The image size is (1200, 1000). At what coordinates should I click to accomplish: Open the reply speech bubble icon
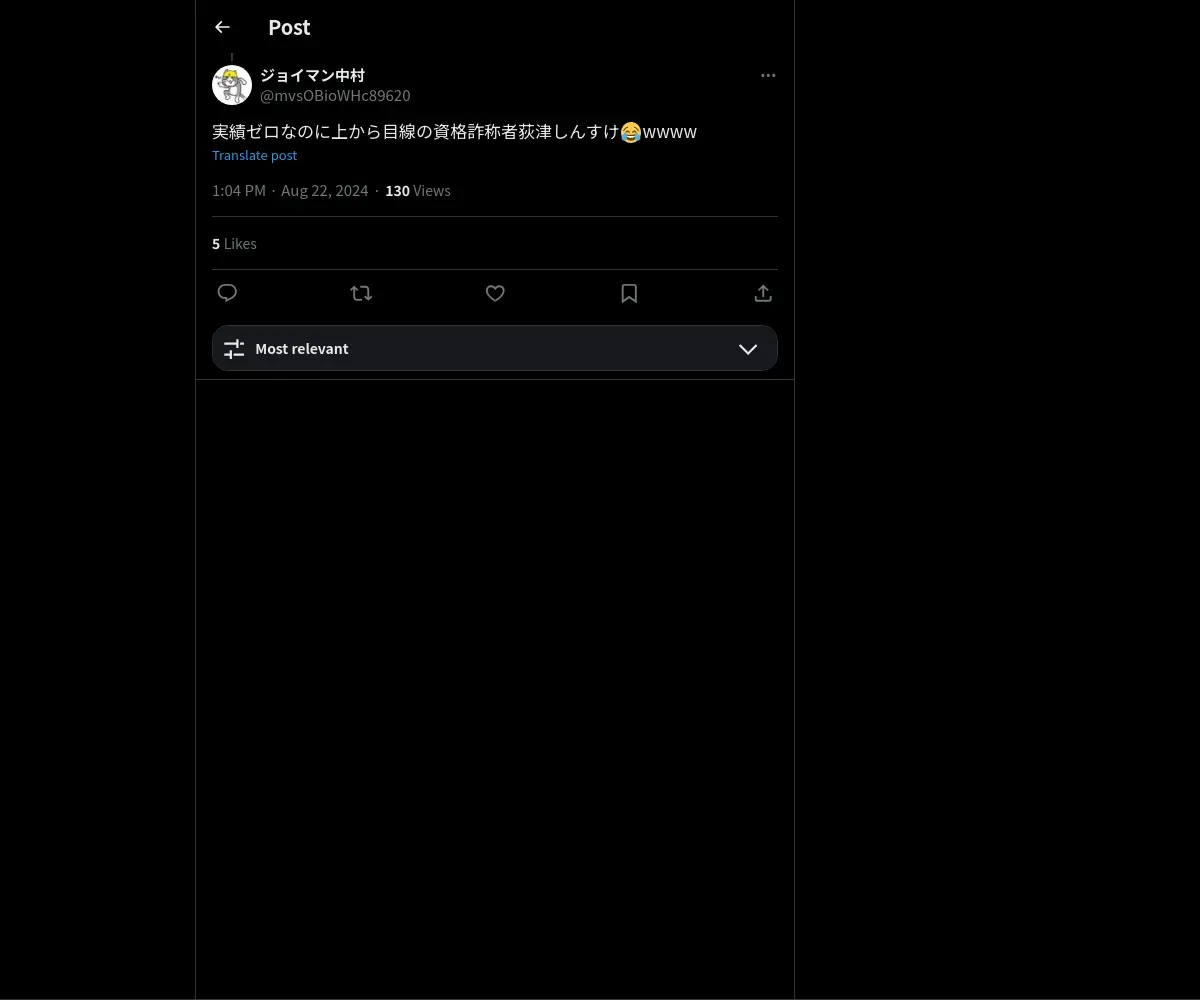227,293
